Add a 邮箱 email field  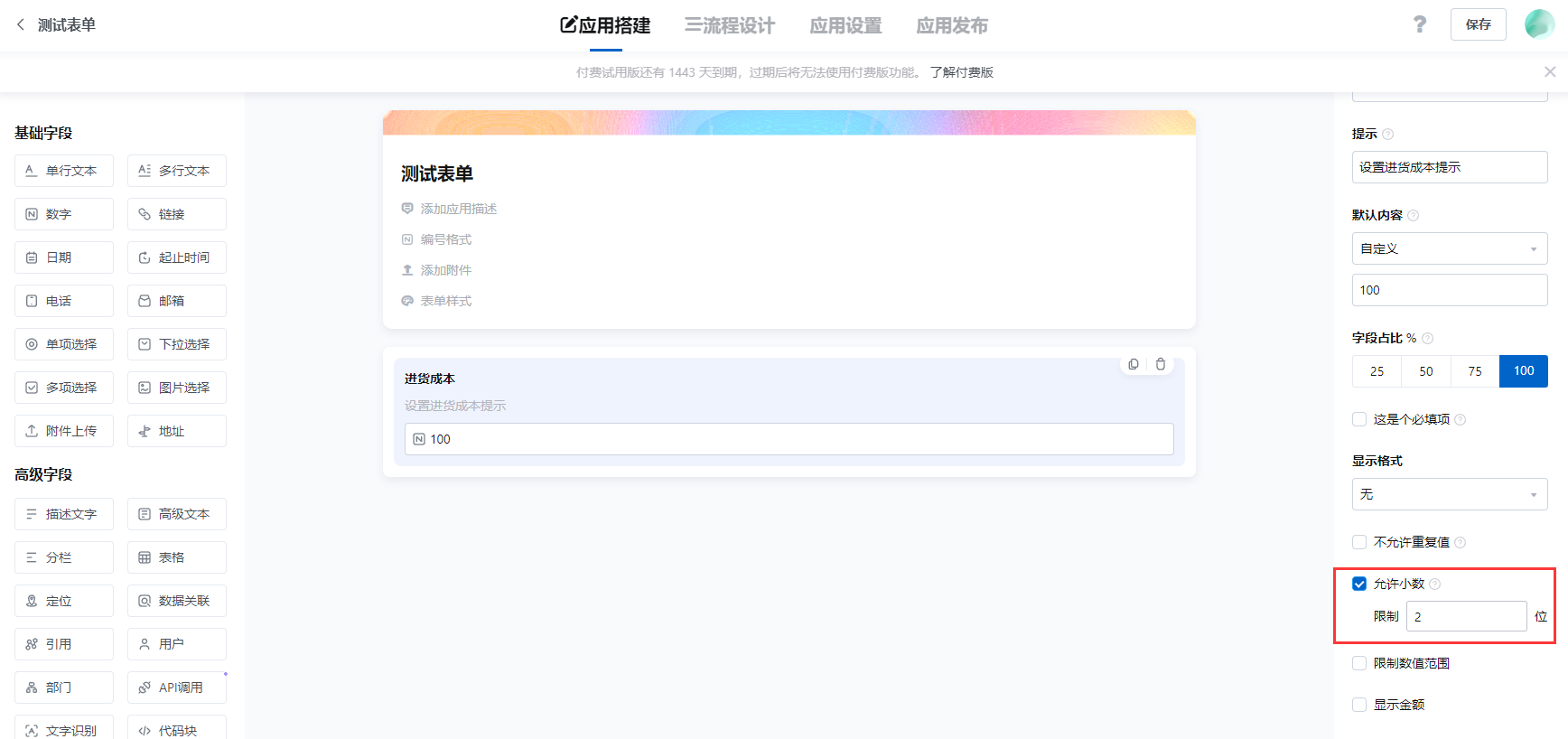click(177, 301)
